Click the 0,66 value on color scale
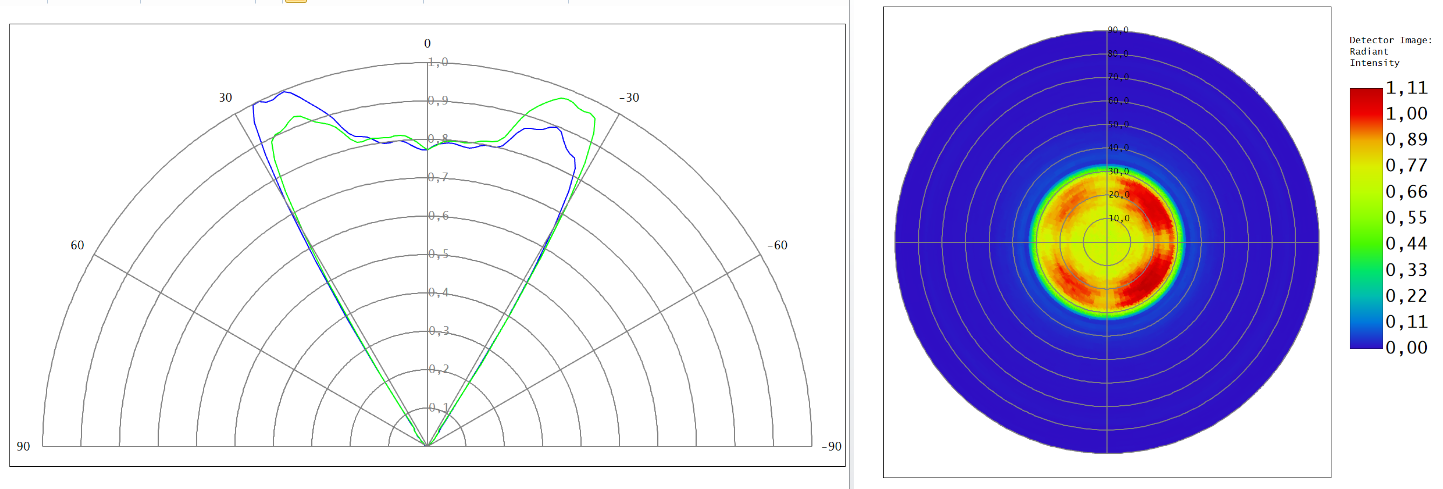Viewport: 1443px width, 489px height. coord(1406,192)
